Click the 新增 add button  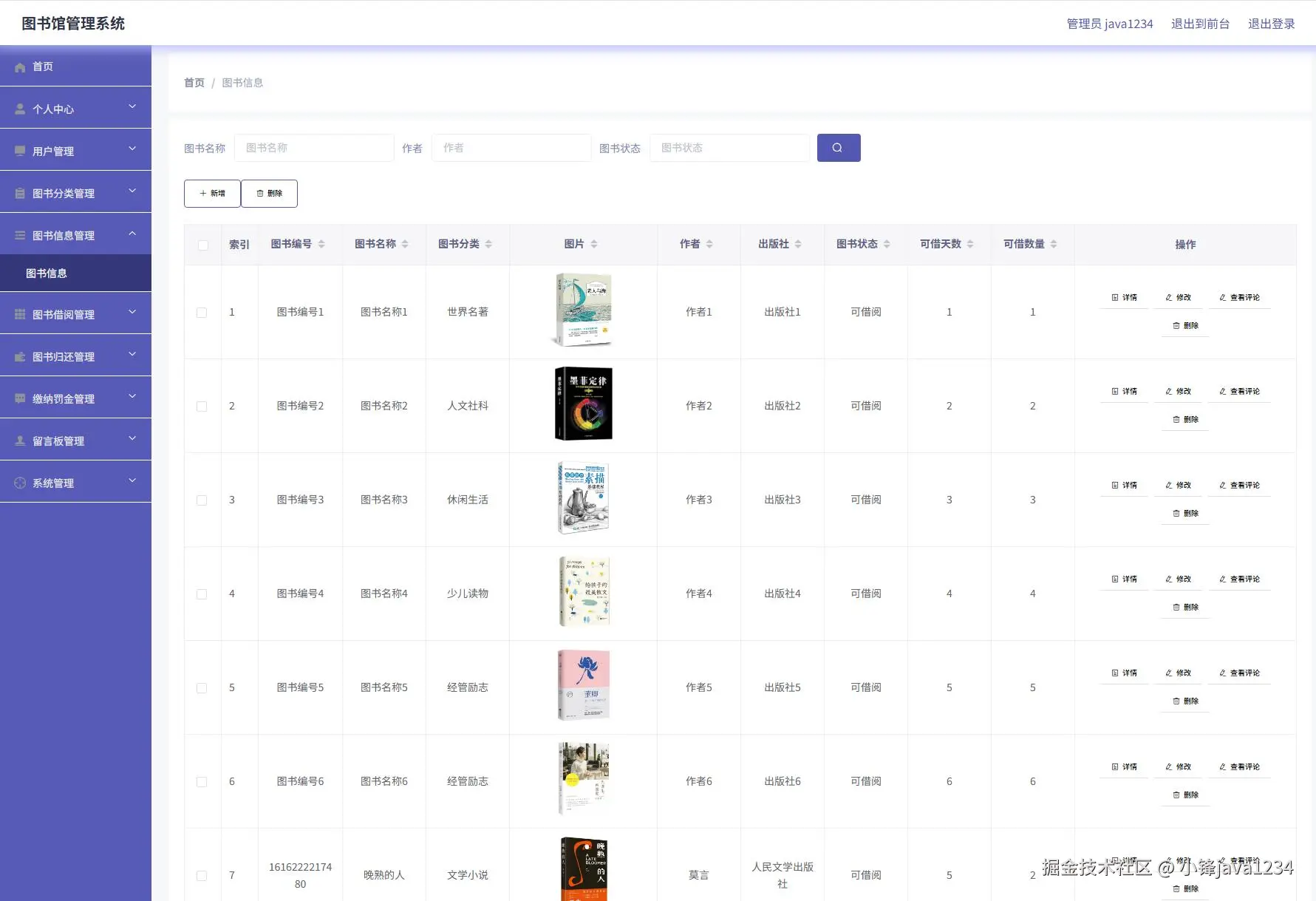pyautogui.click(x=212, y=194)
